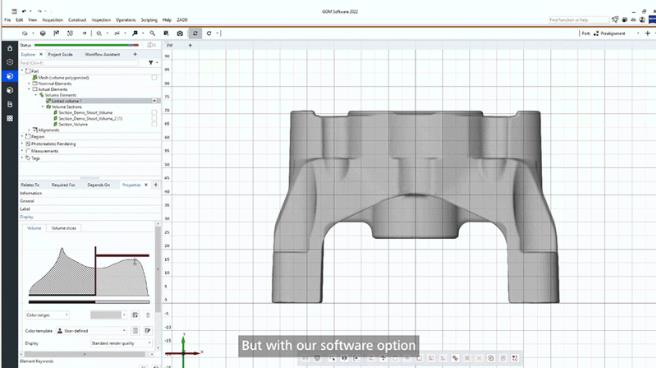
Task: Expand the Alignments tree node
Action: (x=29, y=130)
